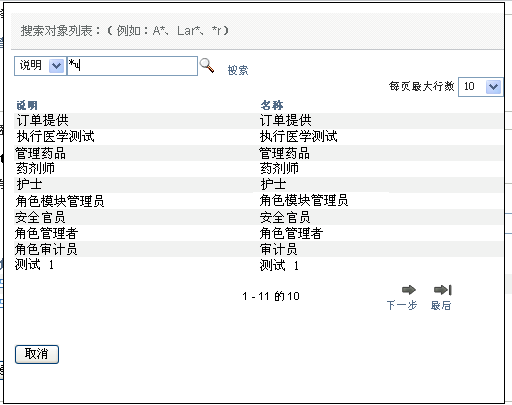
Task: Click the last page arrow icon
Action: click(443, 290)
